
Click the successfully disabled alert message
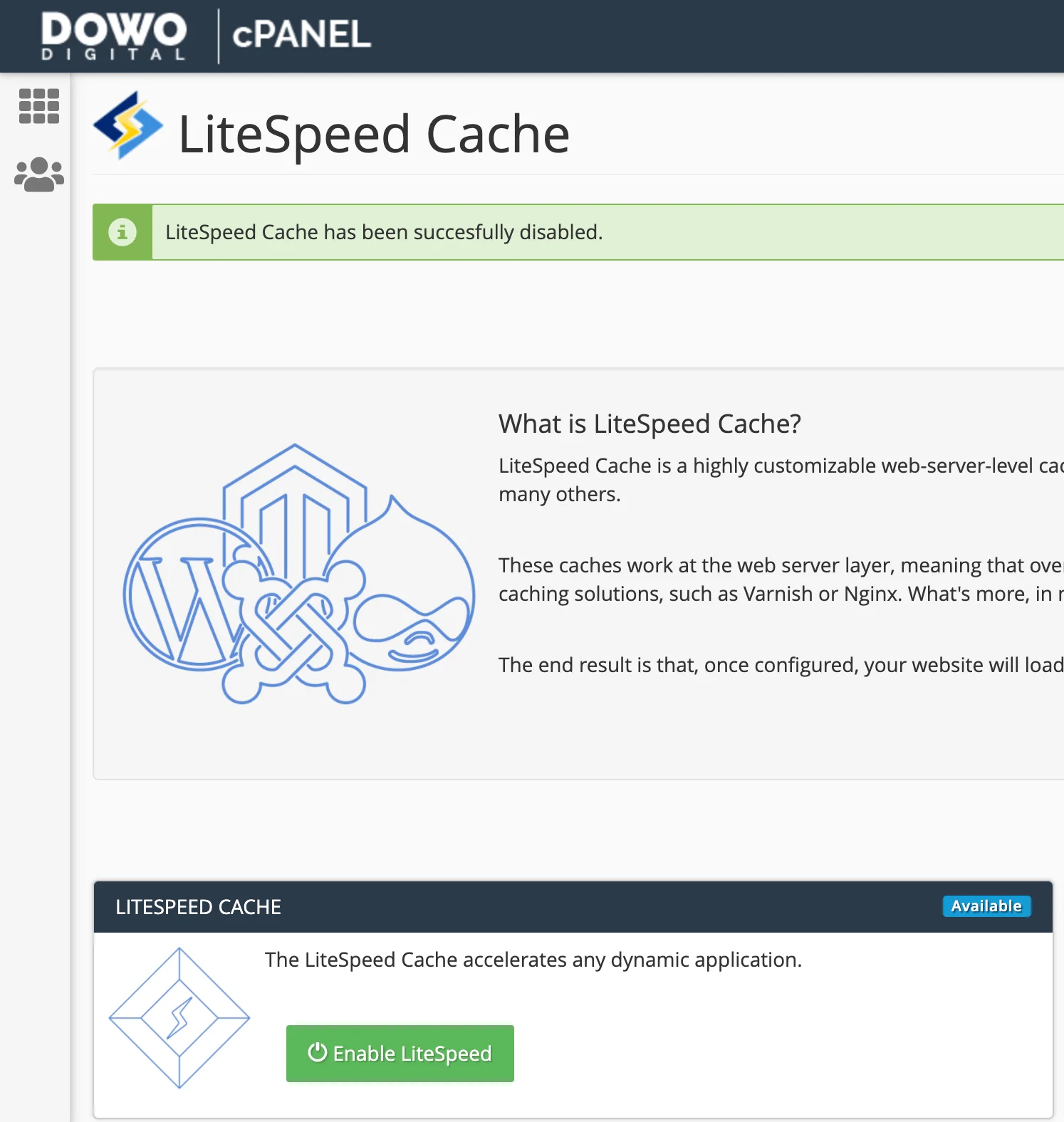click(384, 232)
